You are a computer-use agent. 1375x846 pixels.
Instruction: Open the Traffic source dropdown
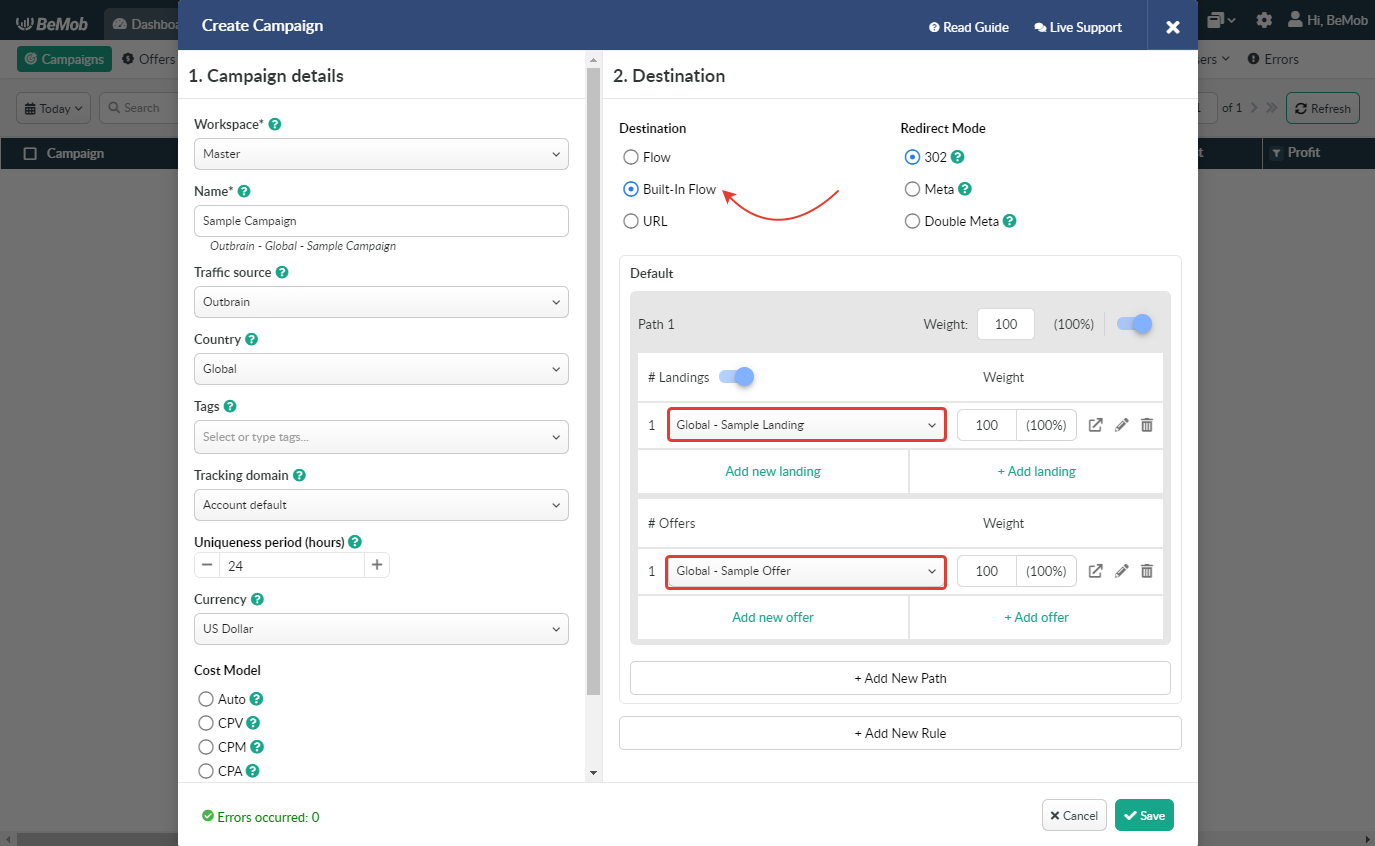381,302
